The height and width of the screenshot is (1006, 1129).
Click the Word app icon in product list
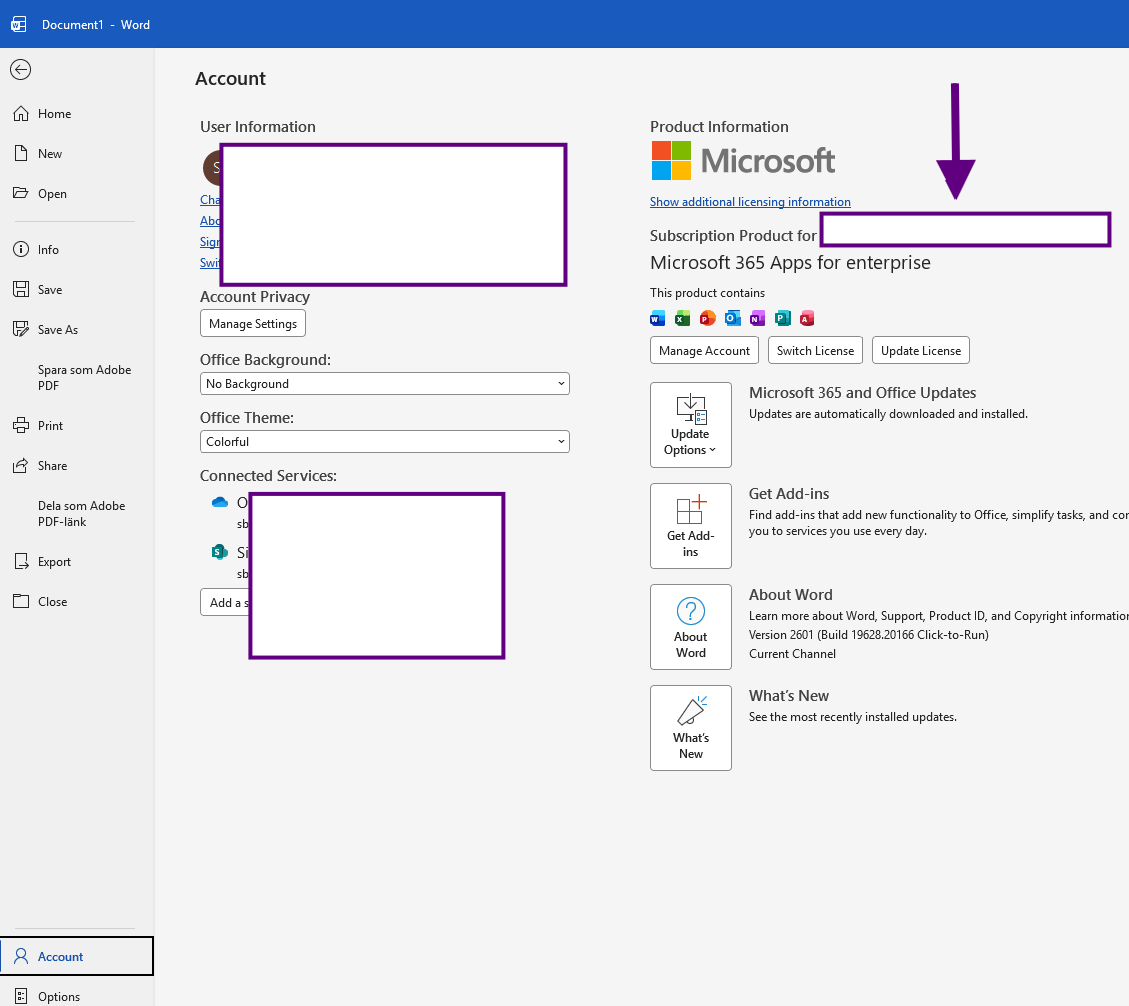657,318
